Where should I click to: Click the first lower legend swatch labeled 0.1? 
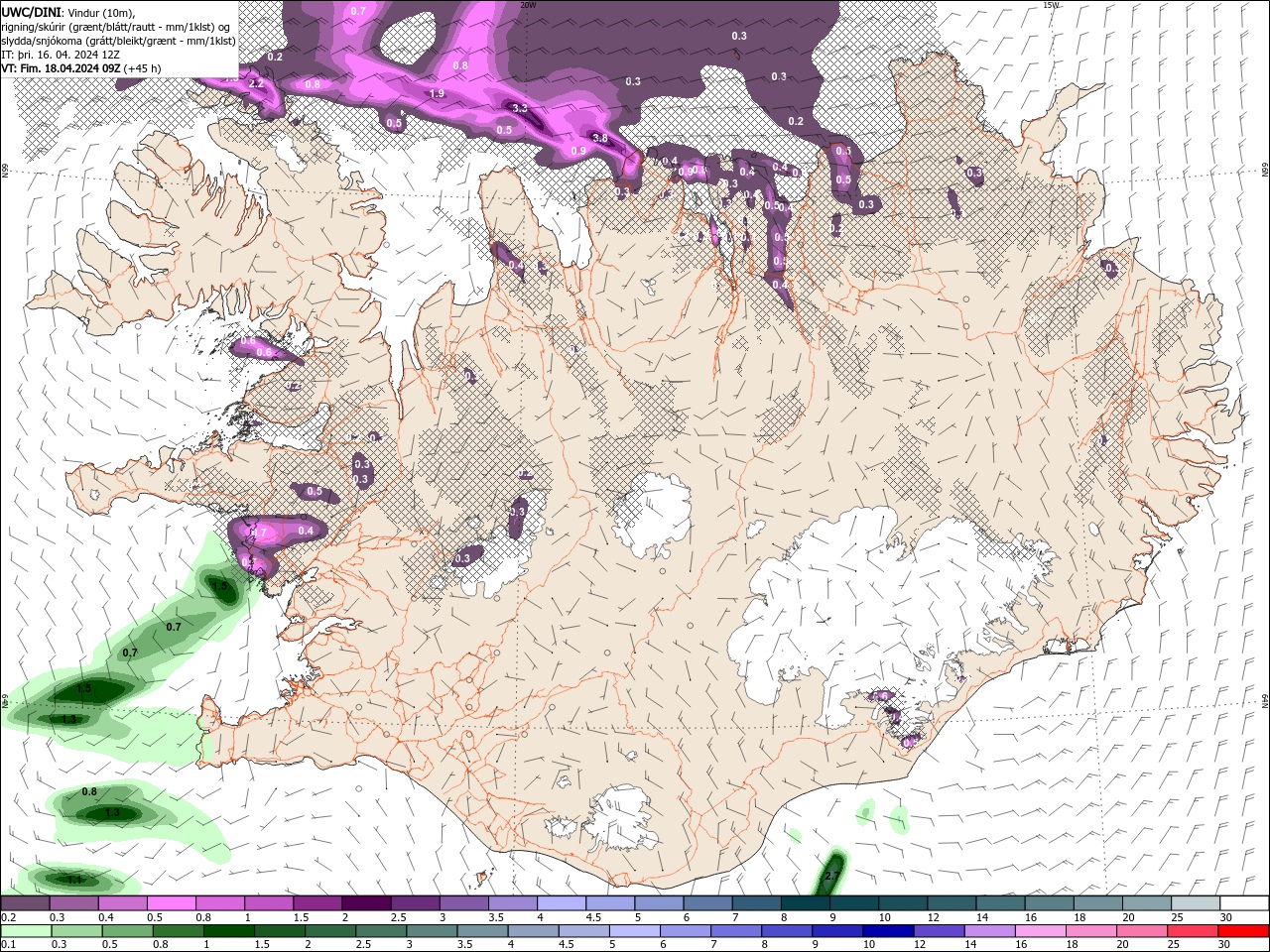pos(26,931)
